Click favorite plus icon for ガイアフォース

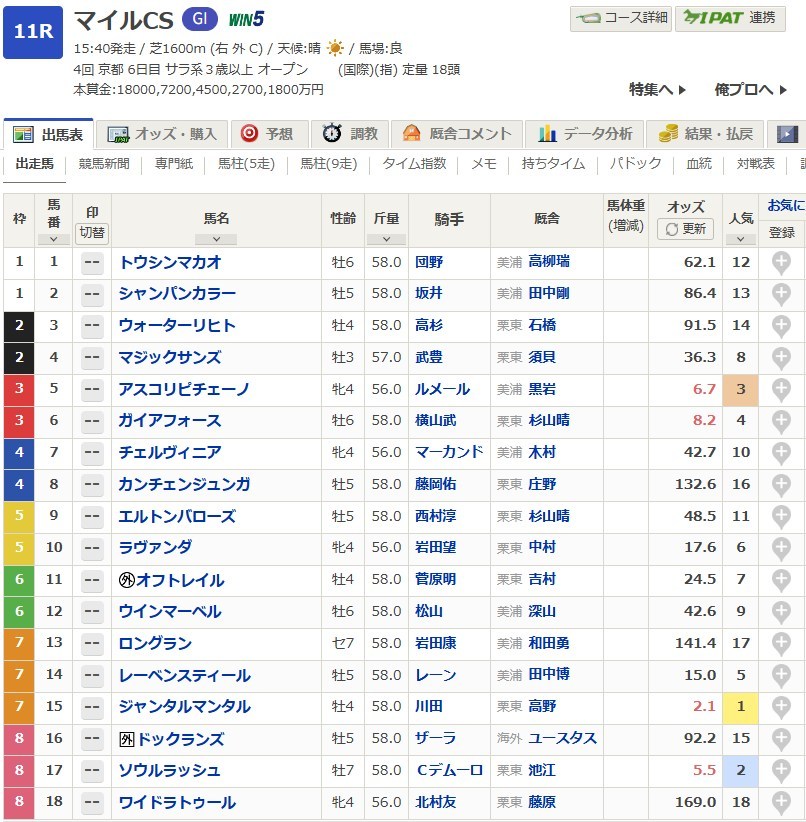click(x=781, y=421)
